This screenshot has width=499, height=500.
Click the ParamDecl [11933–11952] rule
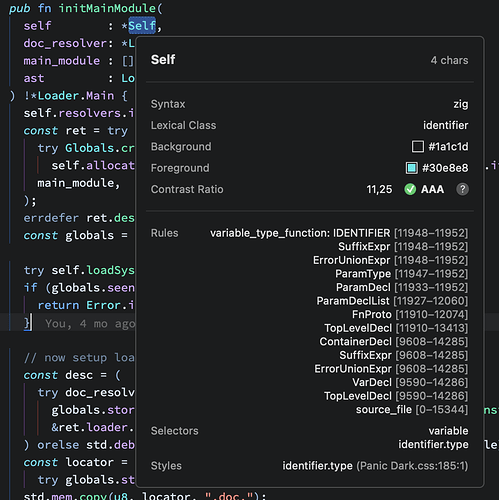pyautogui.click(x=402, y=287)
